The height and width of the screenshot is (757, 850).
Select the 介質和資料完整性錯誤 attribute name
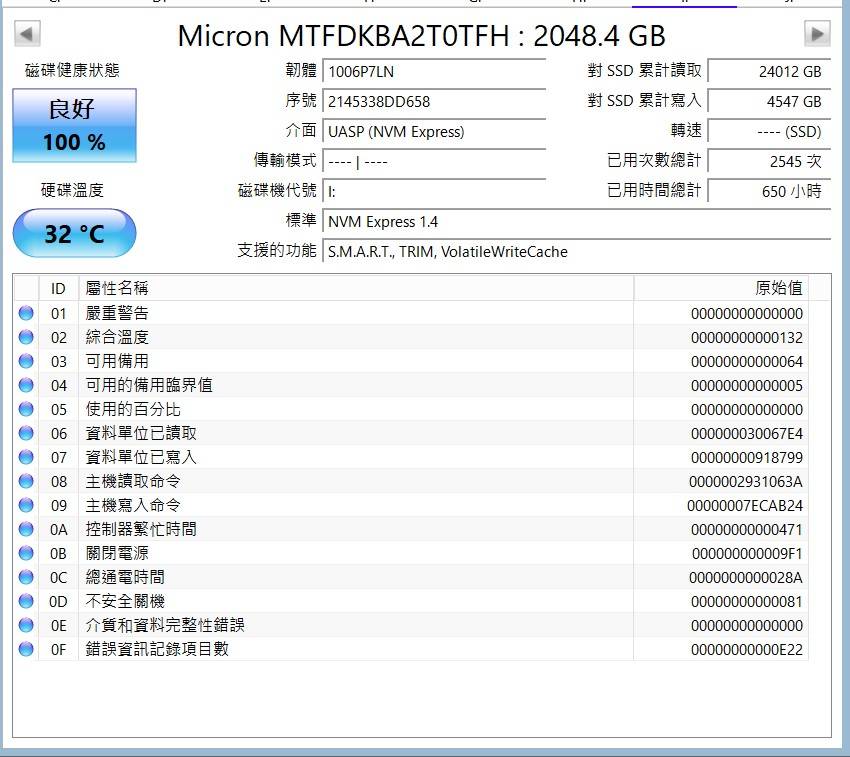[165, 625]
